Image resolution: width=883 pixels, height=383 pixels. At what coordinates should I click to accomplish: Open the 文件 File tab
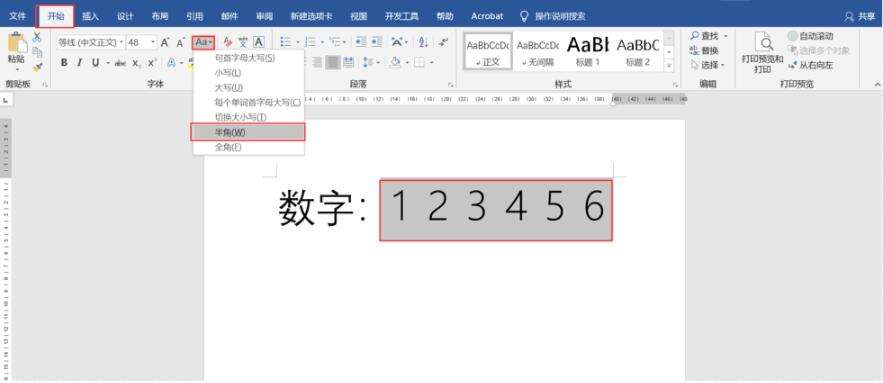[x=17, y=16]
